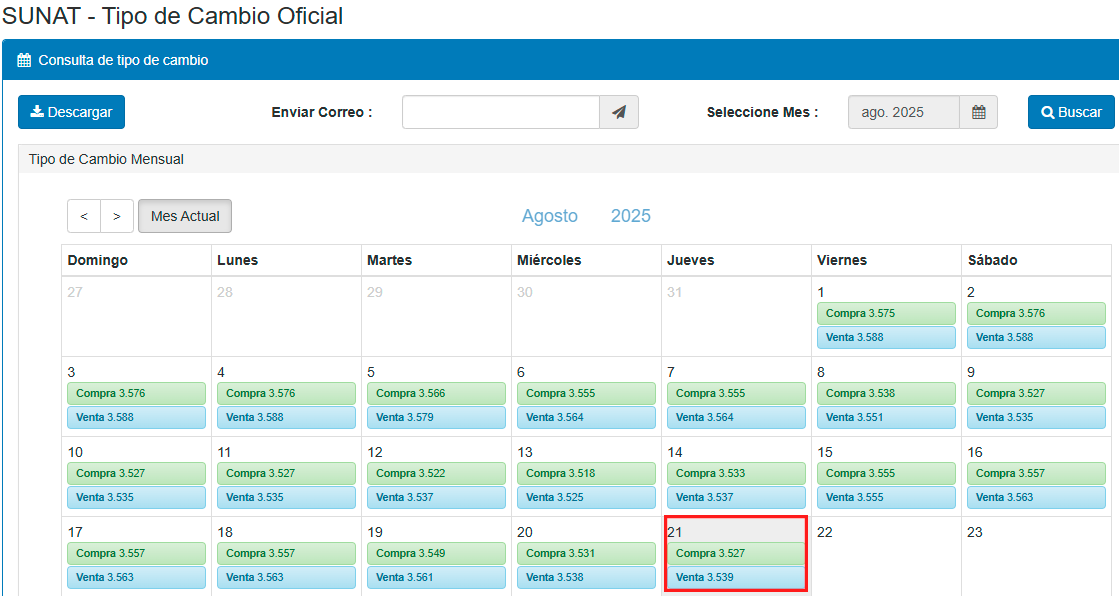Select Venta 3.537 on August 12
Image resolution: width=1119 pixels, height=596 pixels.
coord(436,497)
